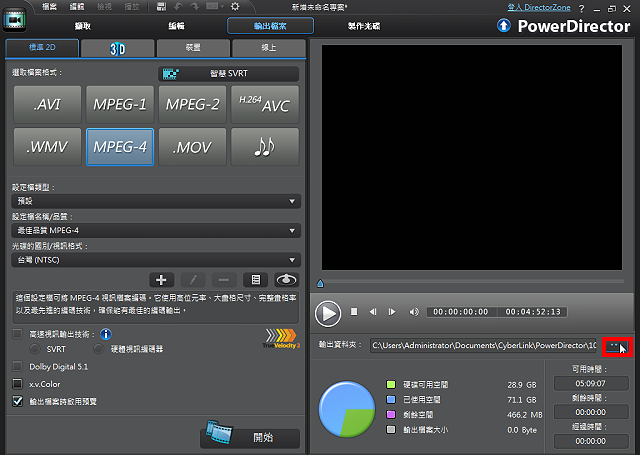This screenshot has height=455, width=640.
Task: Click the current timecode 00:00:00:00 field
Action: (461, 312)
